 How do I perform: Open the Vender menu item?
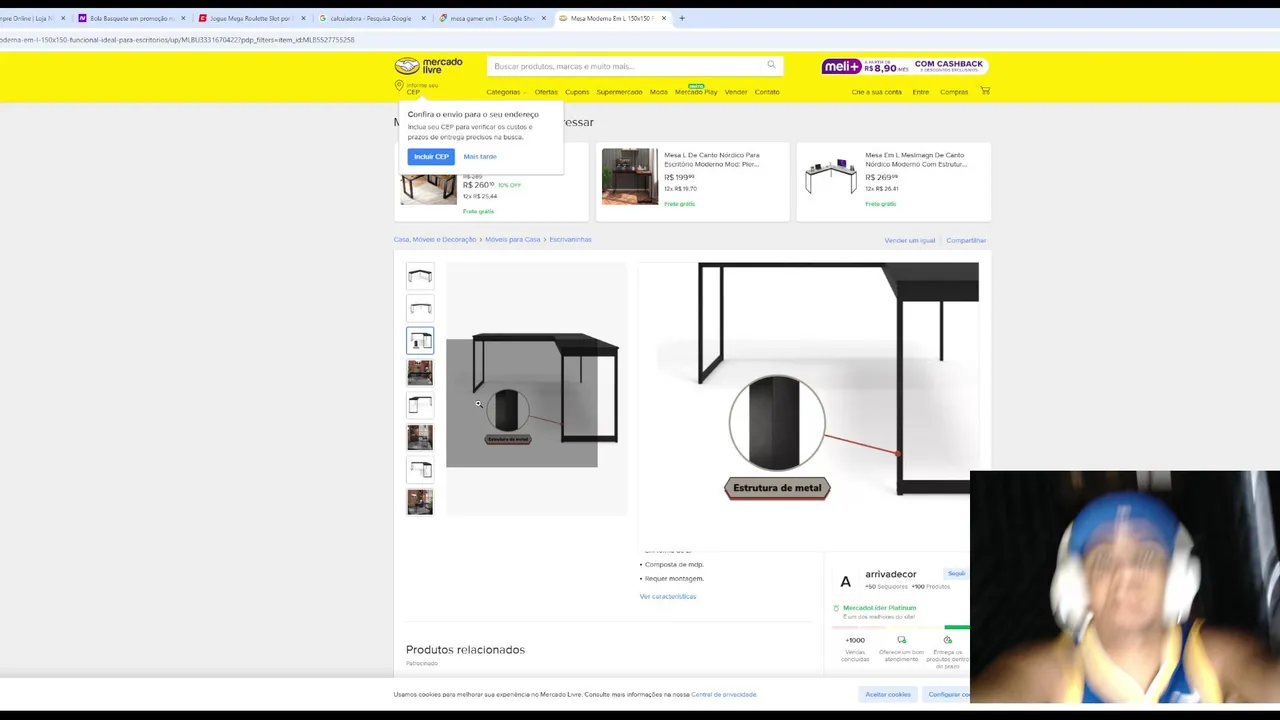click(x=736, y=92)
